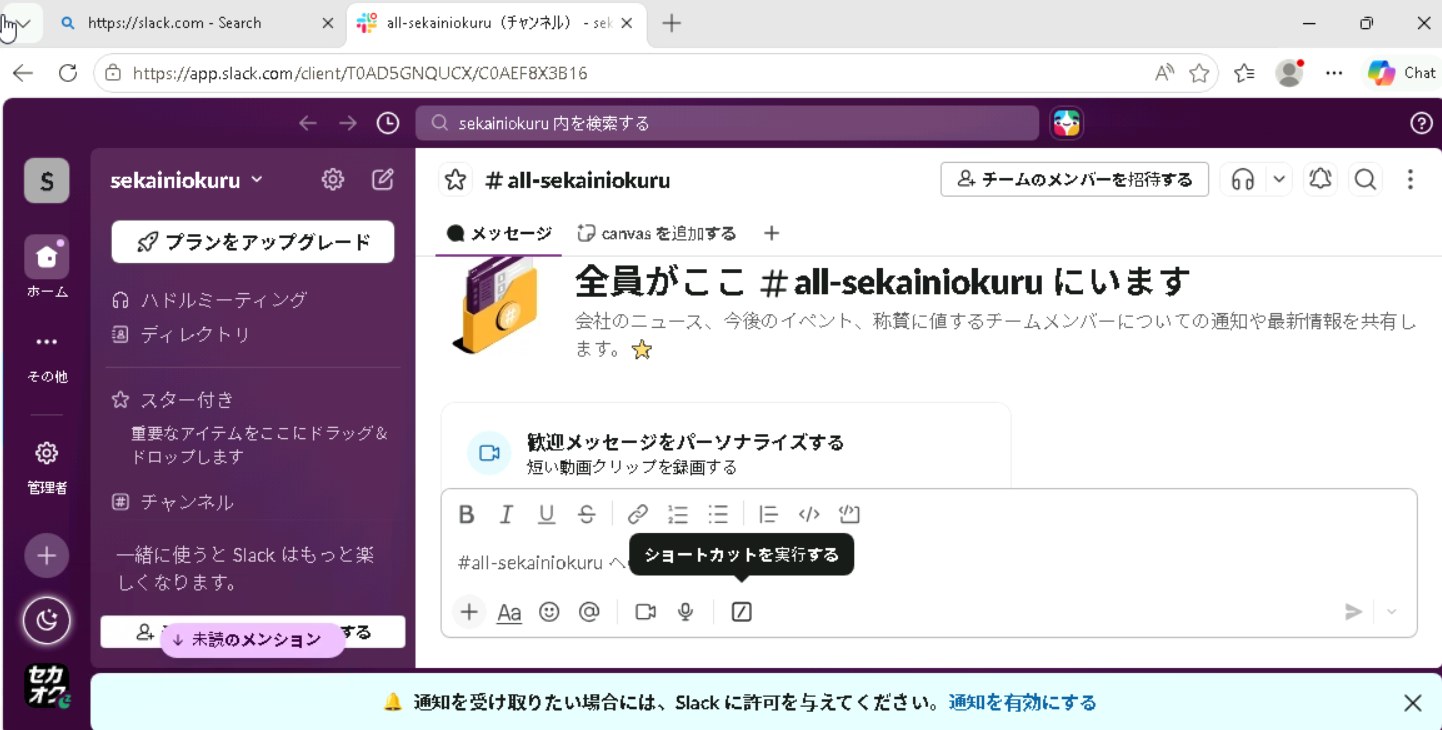This screenshot has height=730, width=1442.
Task: Start a numbered list in composer
Action: (678, 514)
